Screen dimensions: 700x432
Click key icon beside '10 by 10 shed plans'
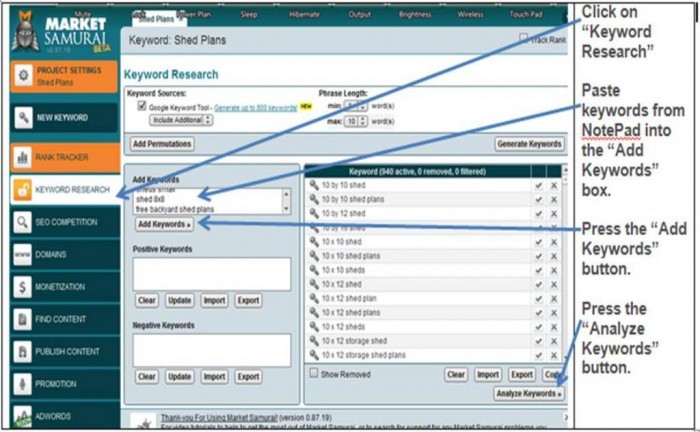314,199
